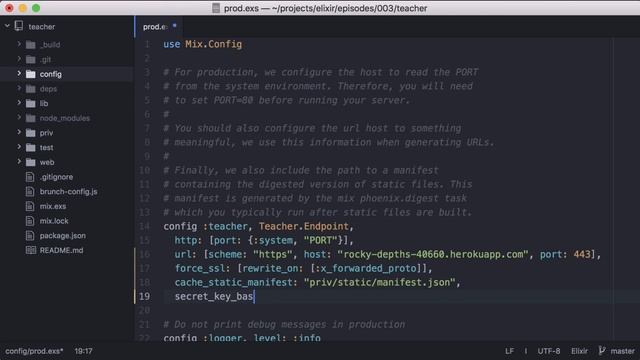Click the 19:17 cursor position indicator
The width and height of the screenshot is (640, 360).
(83, 351)
